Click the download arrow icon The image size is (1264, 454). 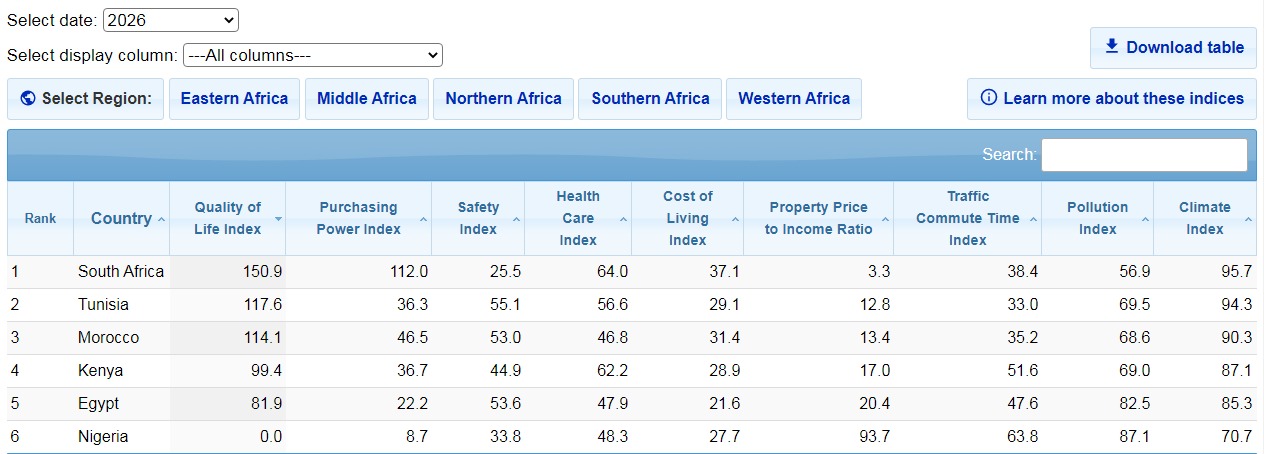click(1112, 47)
